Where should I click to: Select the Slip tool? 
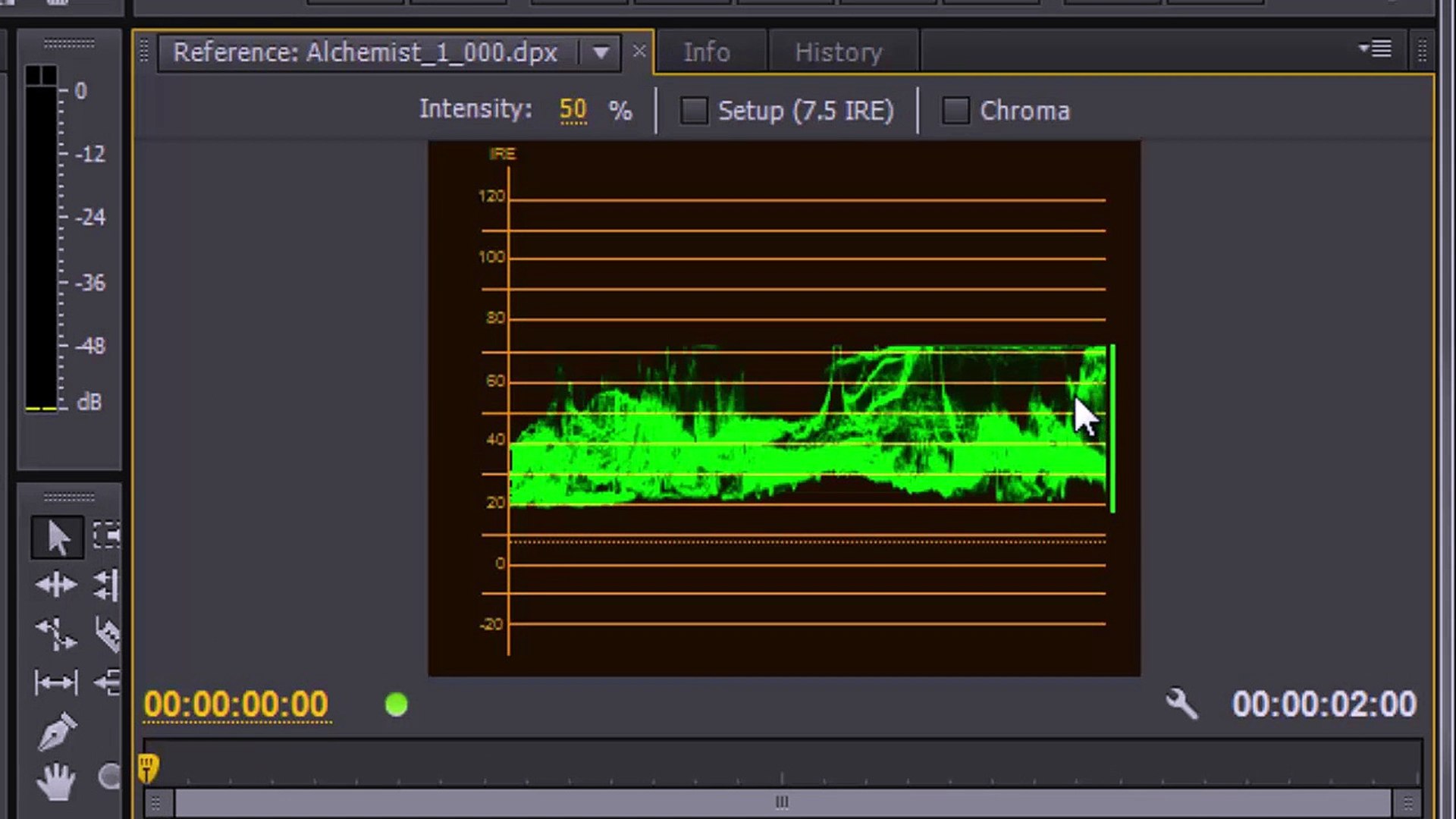56,682
